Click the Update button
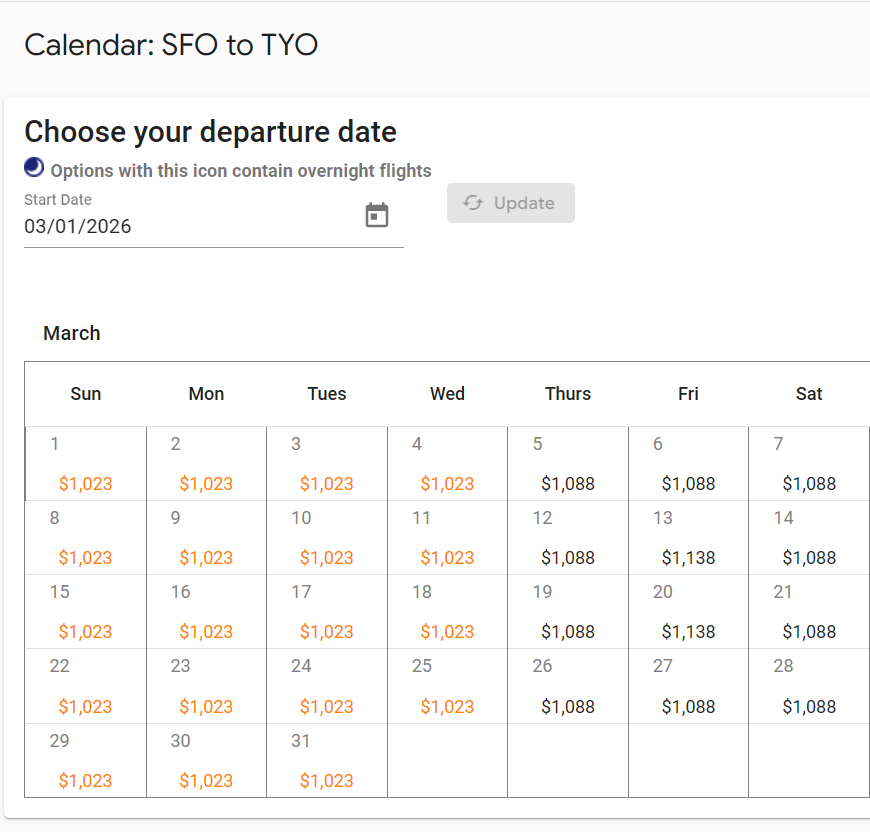The image size is (870, 832). click(x=510, y=203)
